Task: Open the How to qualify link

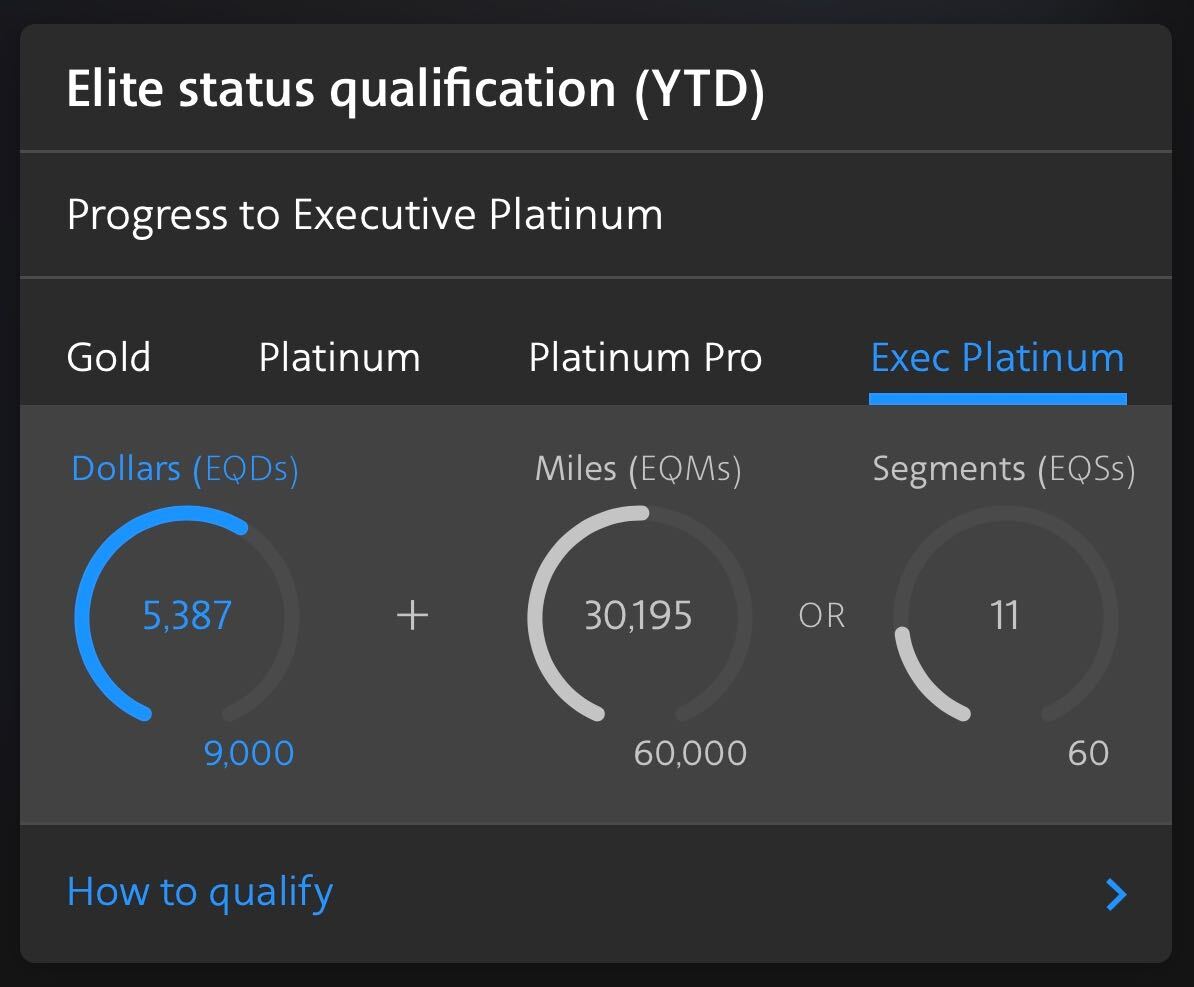Action: click(200, 891)
